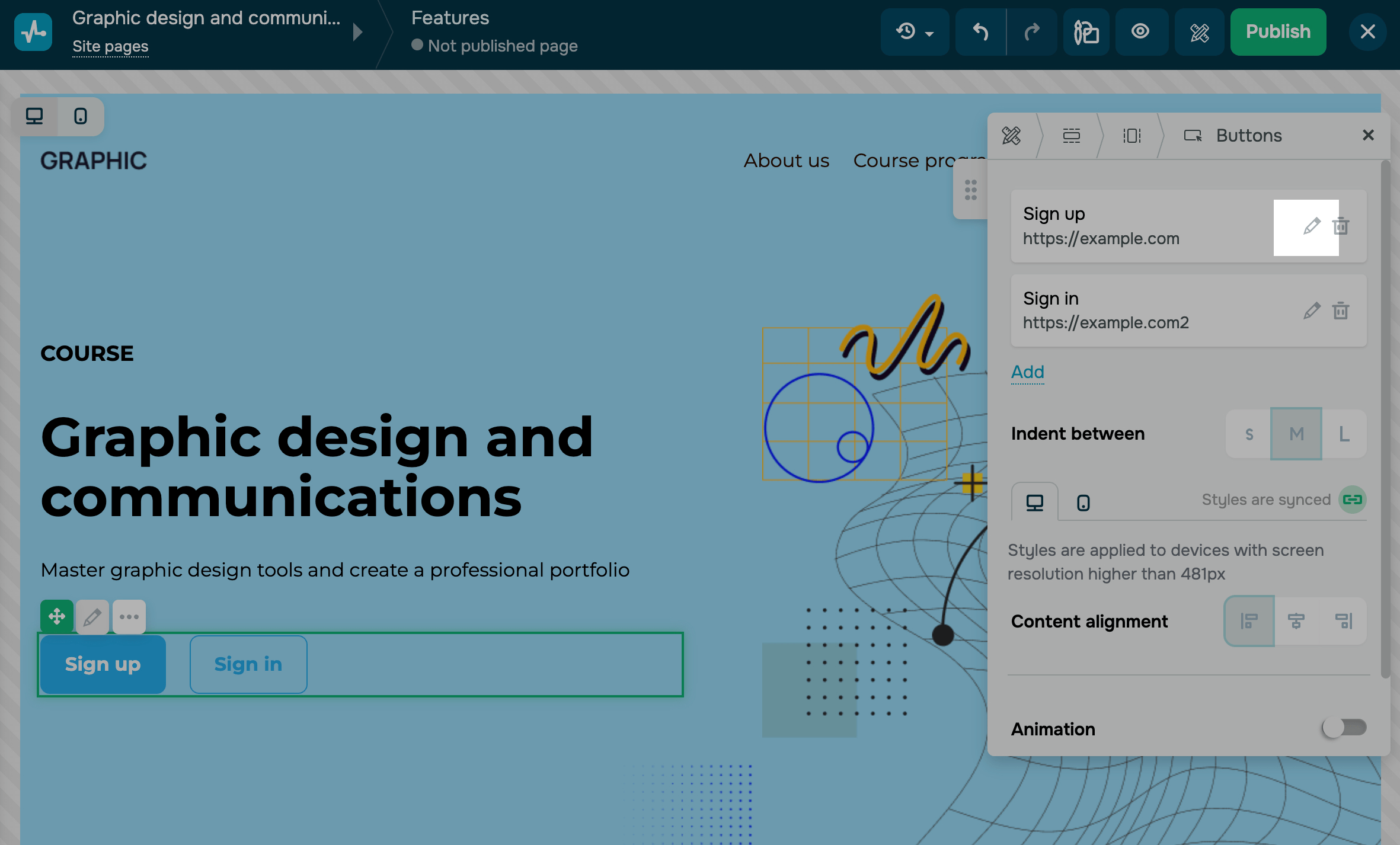Switch to mobile styles tab in panel
The width and height of the screenshot is (1400, 845).
pyautogui.click(x=1083, y=502)
